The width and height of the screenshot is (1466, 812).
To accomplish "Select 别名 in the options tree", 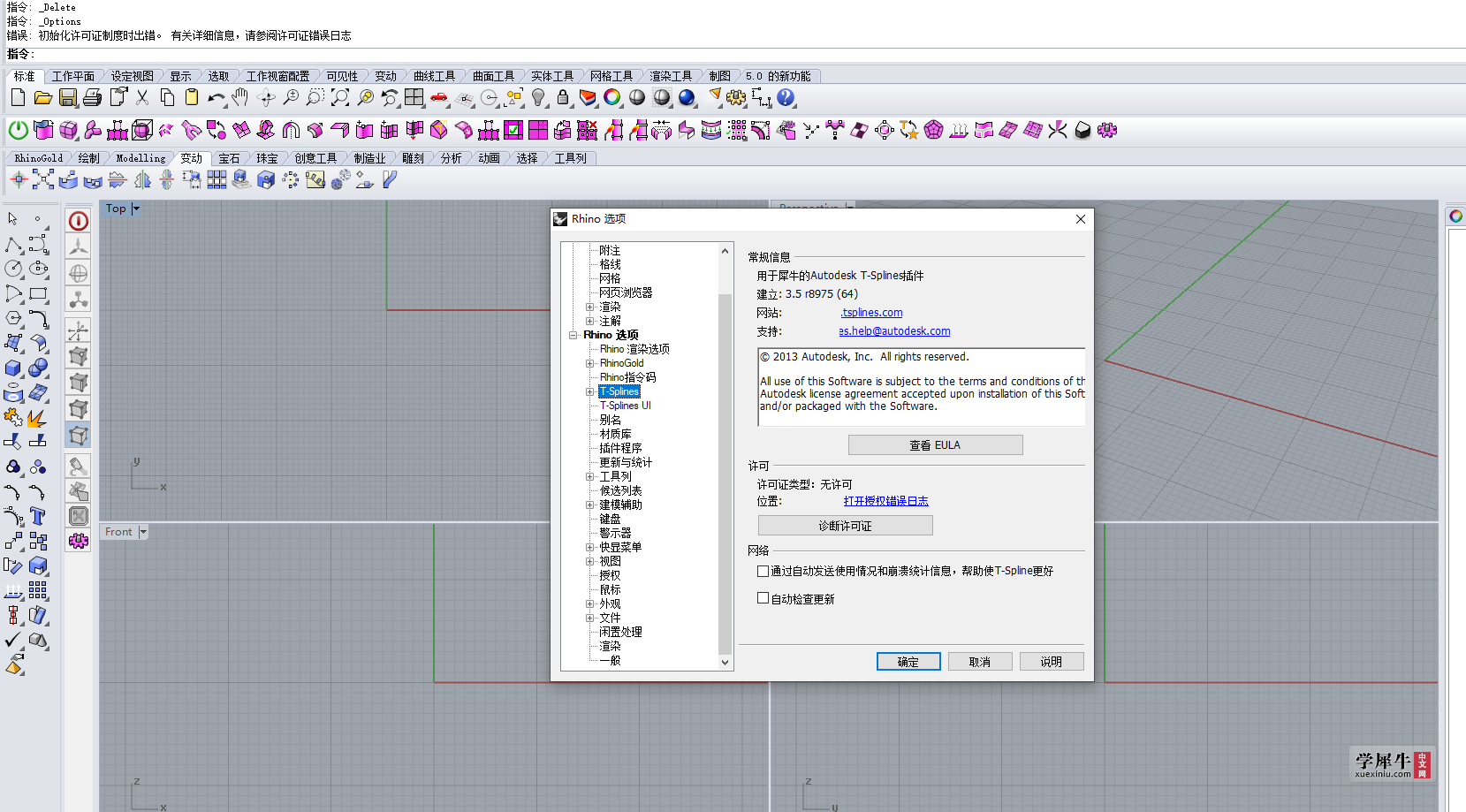I will (610, 420).
